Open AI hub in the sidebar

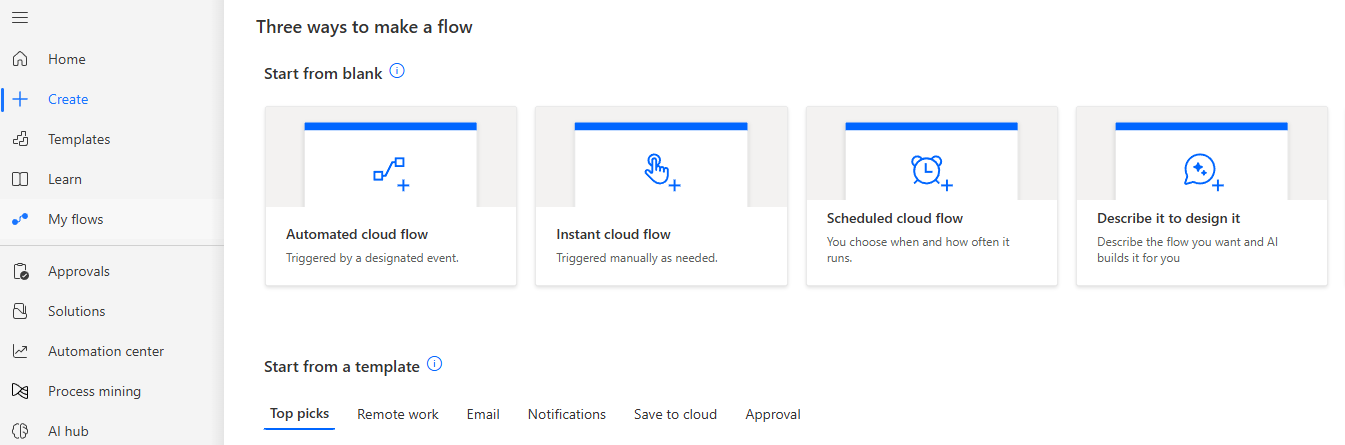tap(68, 431)
